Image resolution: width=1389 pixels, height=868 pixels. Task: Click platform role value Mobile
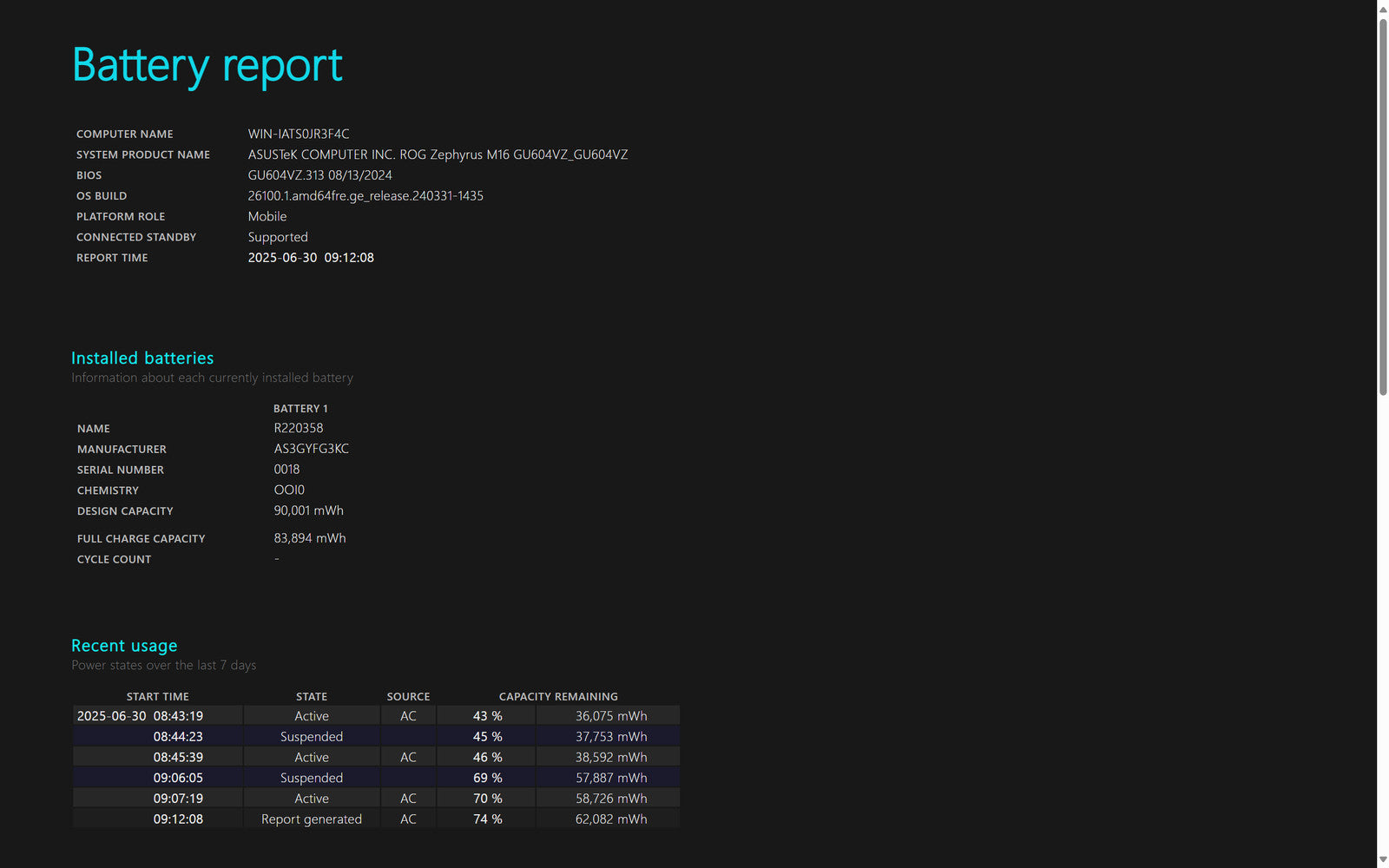pos(267,217)
